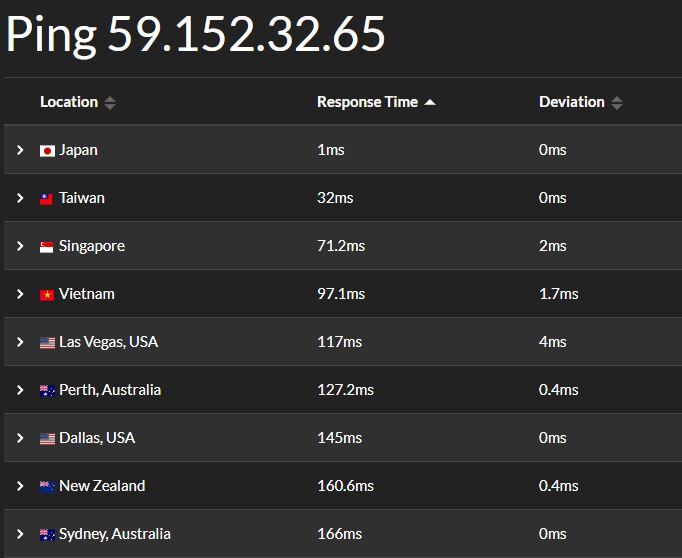Click the Taiwan flag icon
The image size is (682, 558).
pyautogui.click(x=47, y=198)
